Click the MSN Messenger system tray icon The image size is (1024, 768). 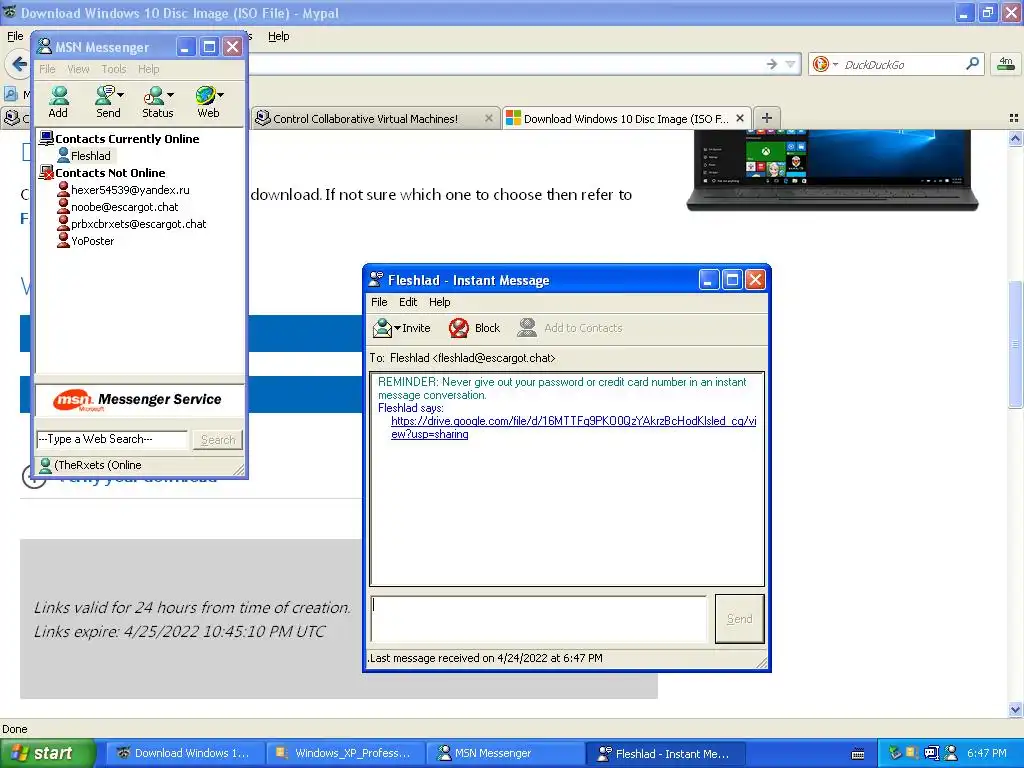(x=951, y=753)
